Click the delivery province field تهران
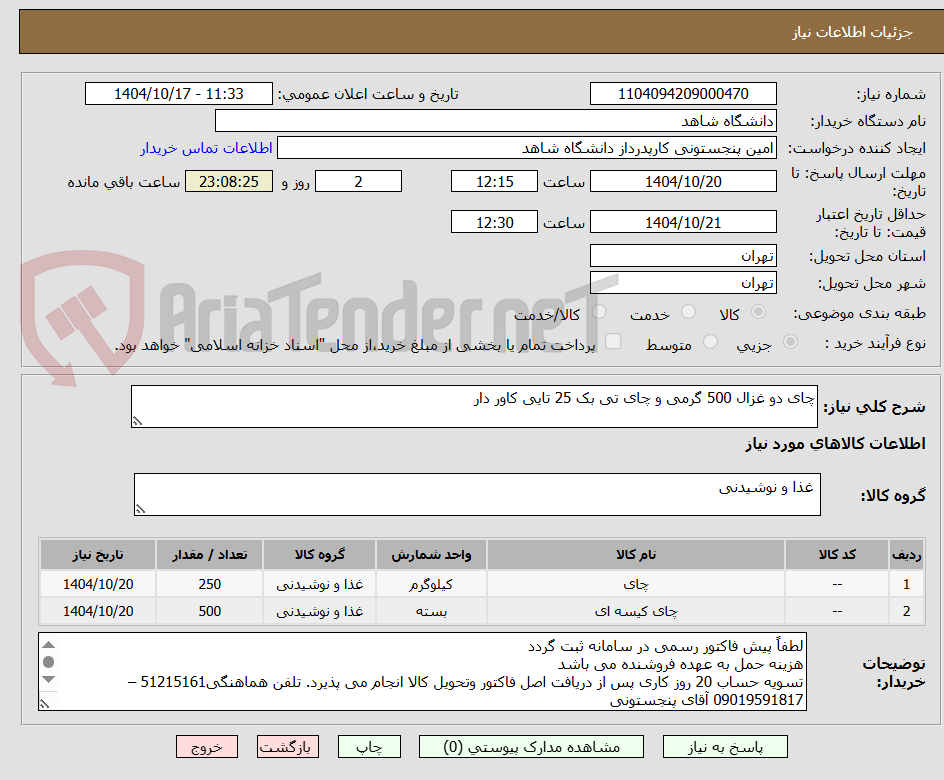 tap(683, 256)
